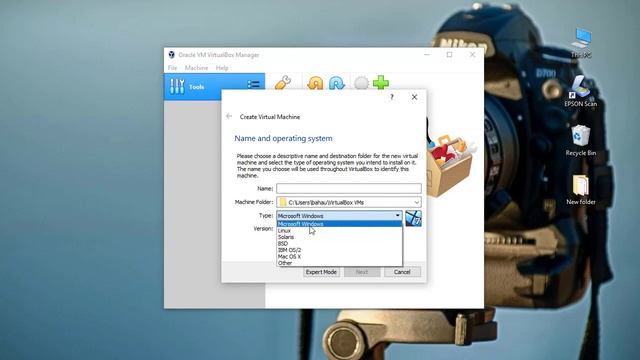Select Microsoft Windows in type list
Viewport: 640px width, 360px height.
click(x=339, y=224)
